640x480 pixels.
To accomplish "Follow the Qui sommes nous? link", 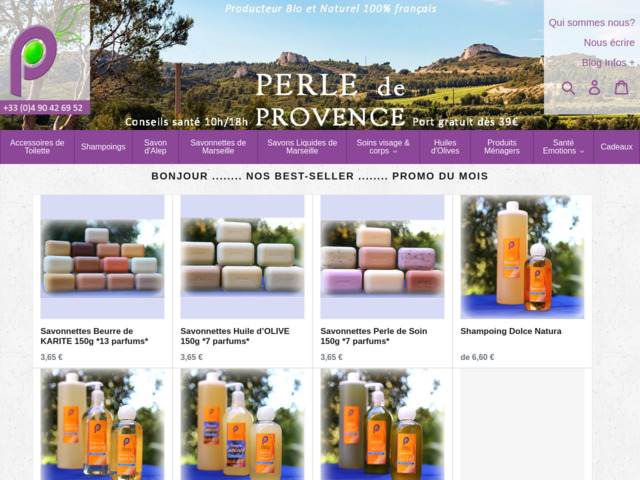I will coord(591,23).
